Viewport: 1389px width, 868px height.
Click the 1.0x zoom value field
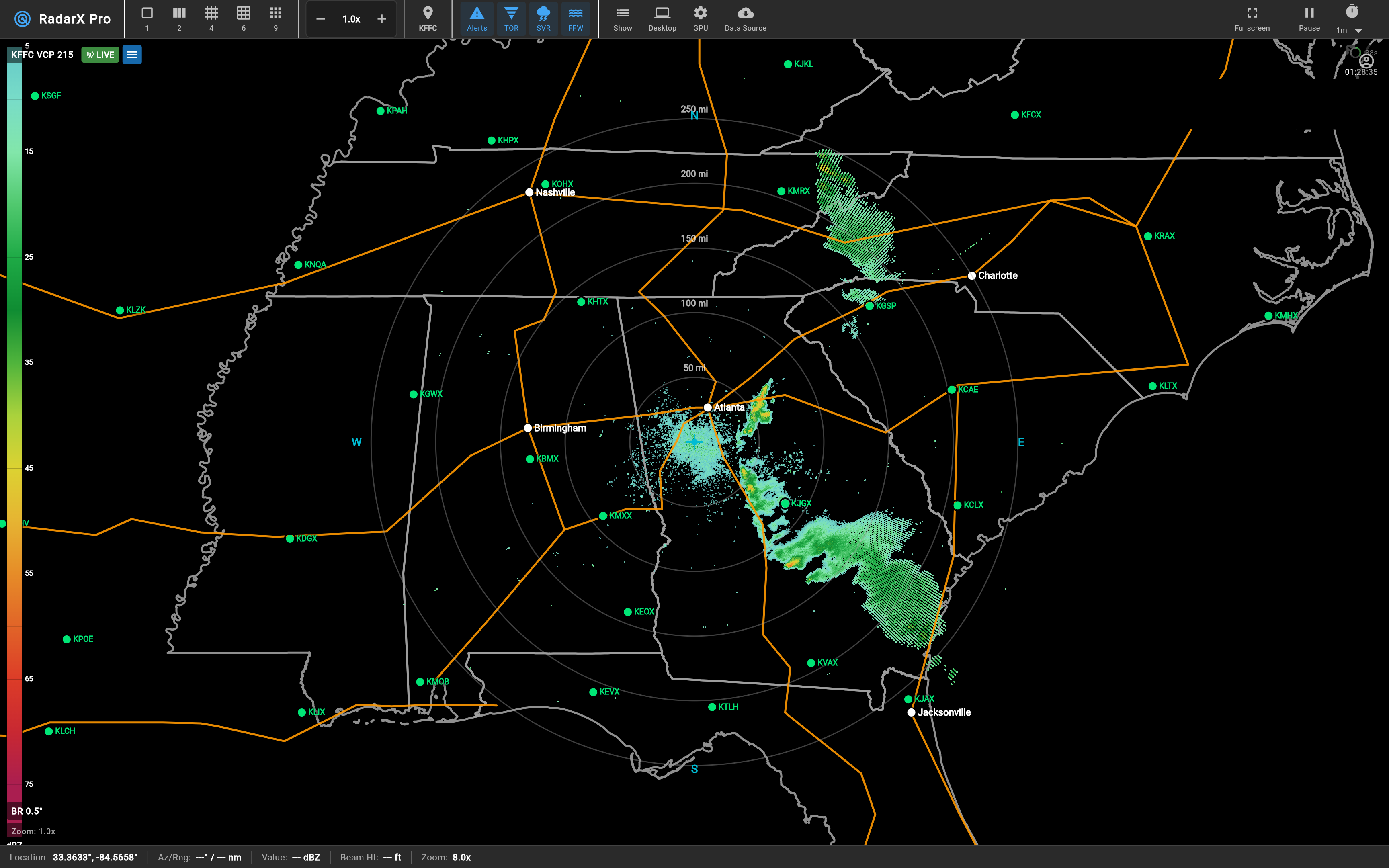pyautogui.click(x=351, y=19)
